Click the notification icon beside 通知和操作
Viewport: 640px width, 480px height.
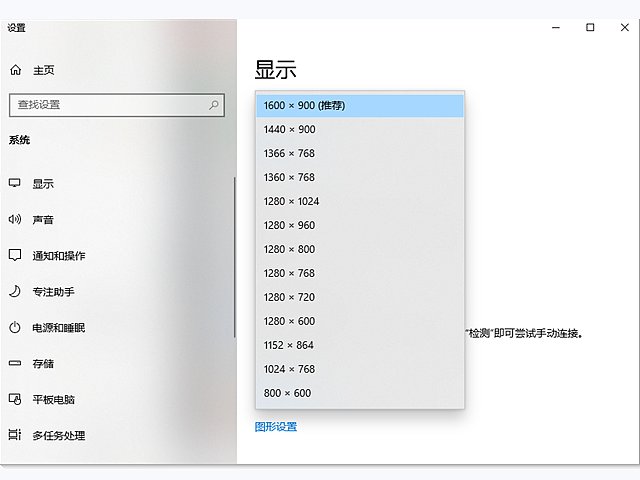tap(15, 255)
